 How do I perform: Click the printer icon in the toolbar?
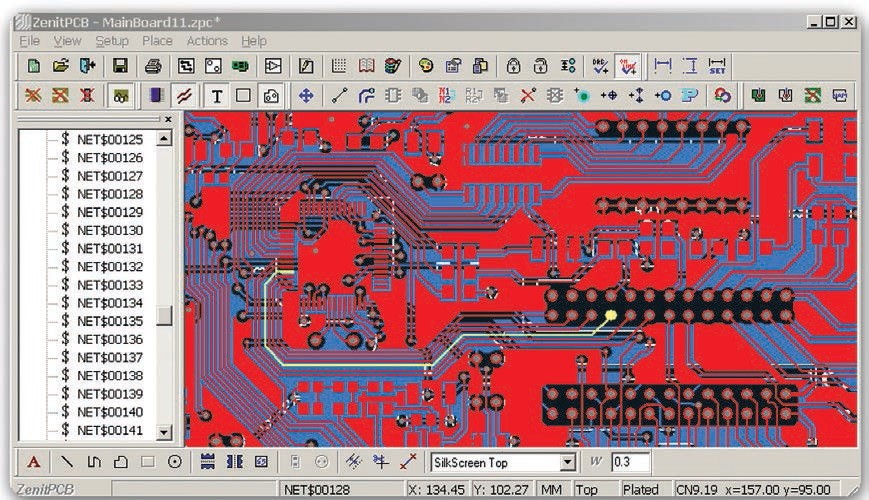tap(153, 67)
